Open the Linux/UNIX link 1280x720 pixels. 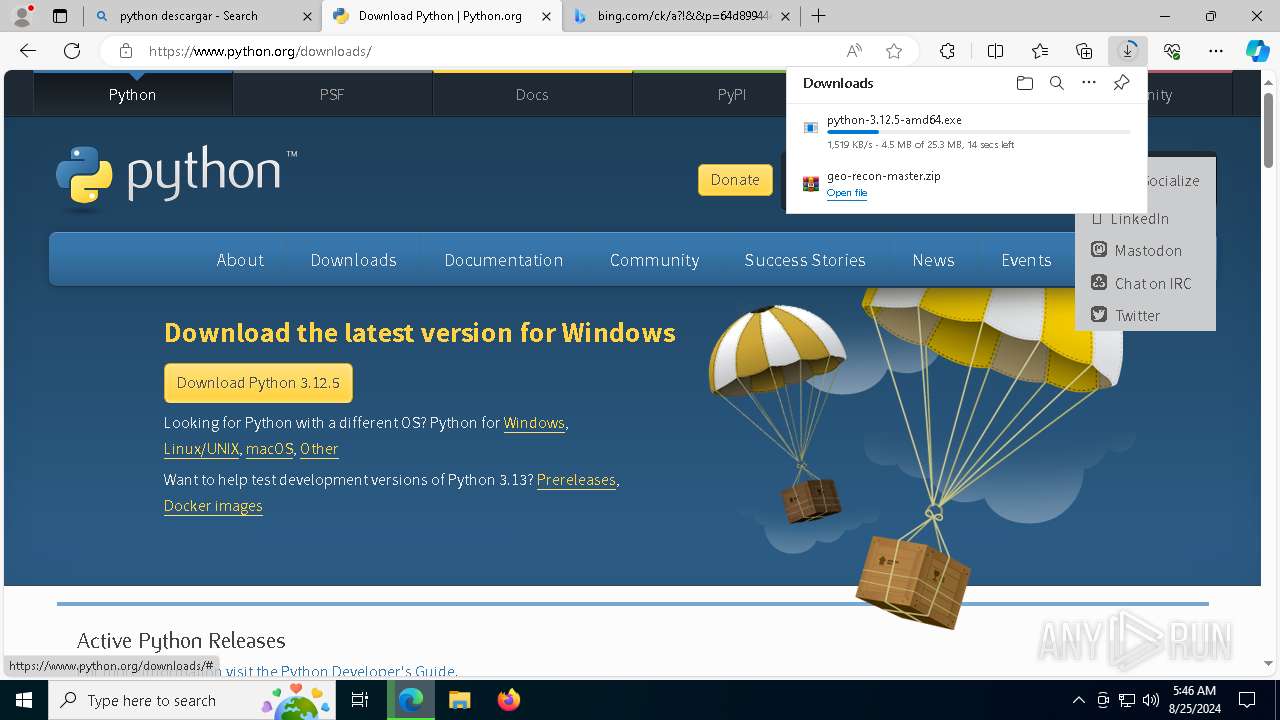pos(201,449)
